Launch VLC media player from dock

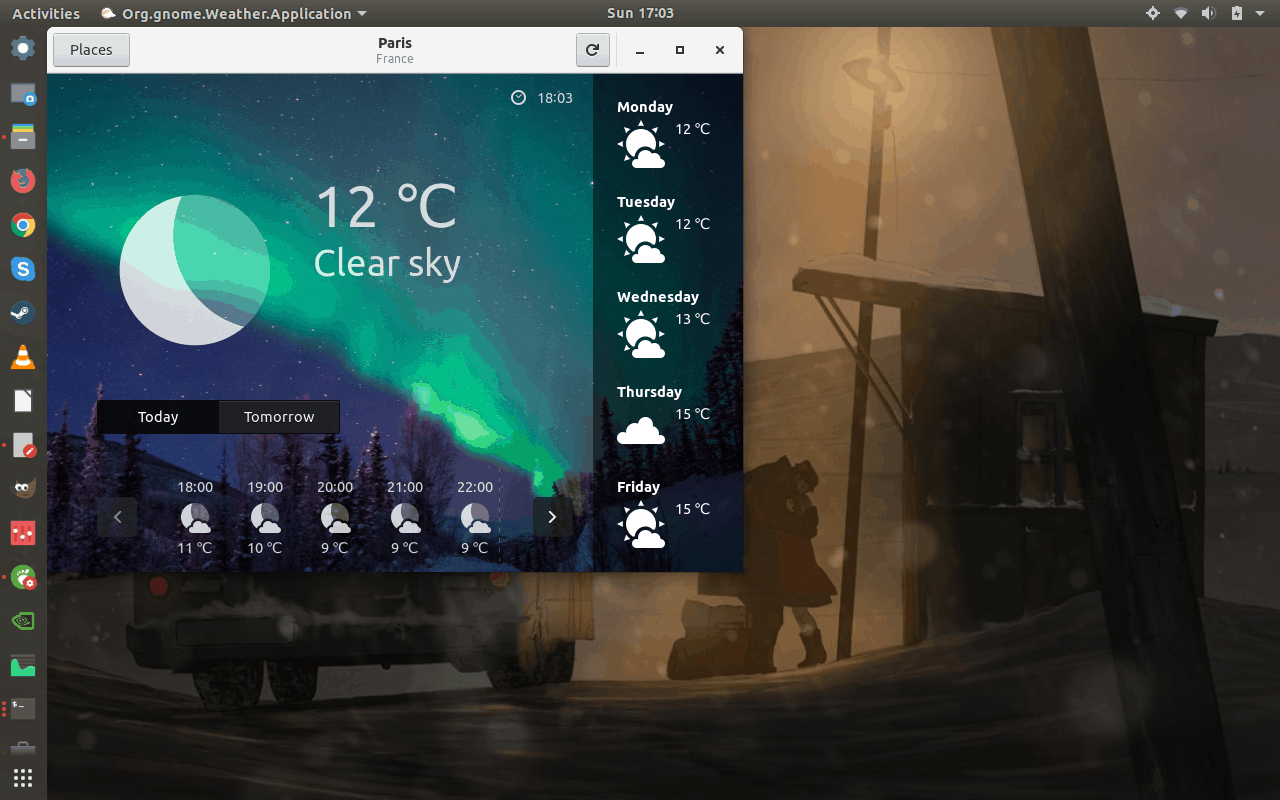[x=23, y=357]
